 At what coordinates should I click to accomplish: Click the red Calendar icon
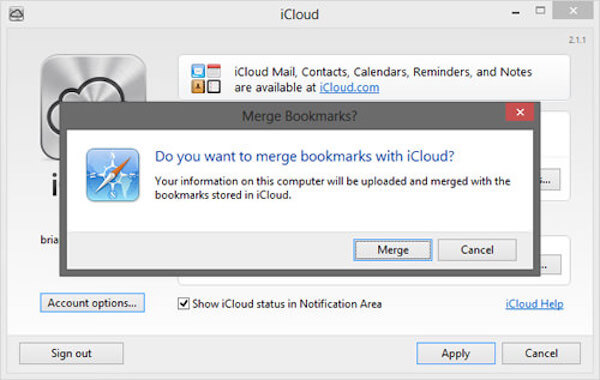[x=214, y=71]
